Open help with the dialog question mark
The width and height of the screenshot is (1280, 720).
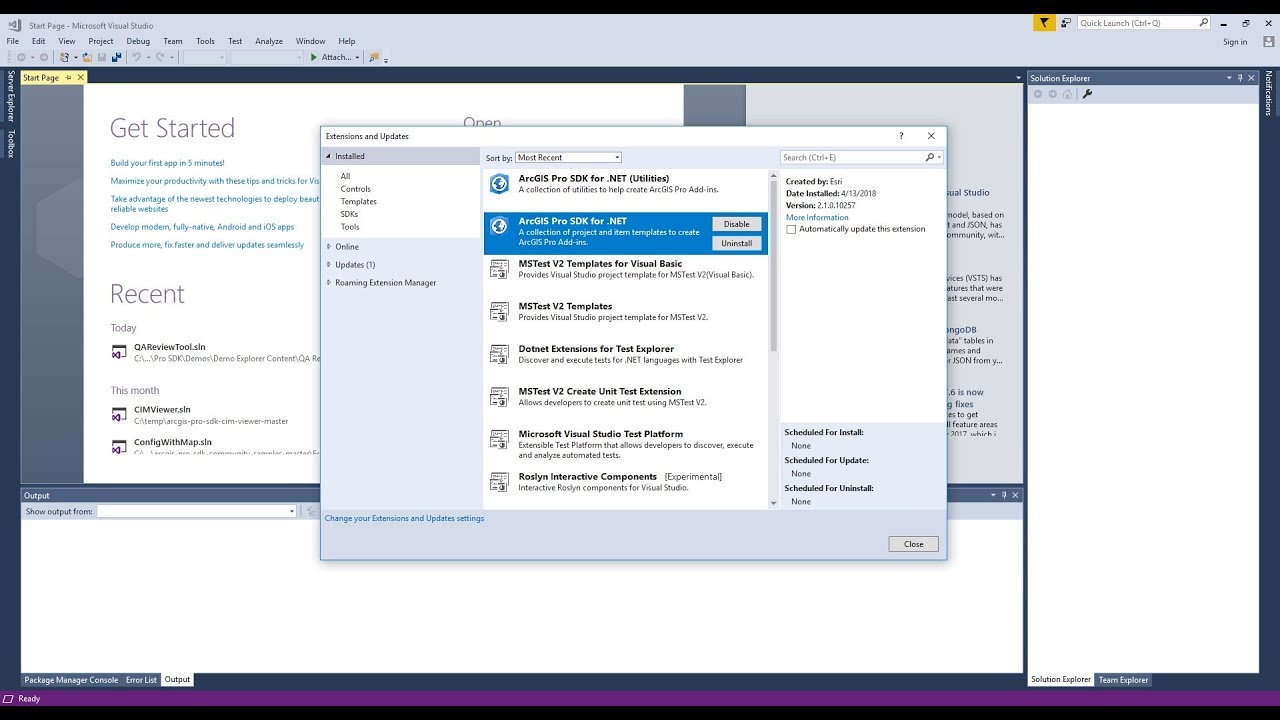901,136
